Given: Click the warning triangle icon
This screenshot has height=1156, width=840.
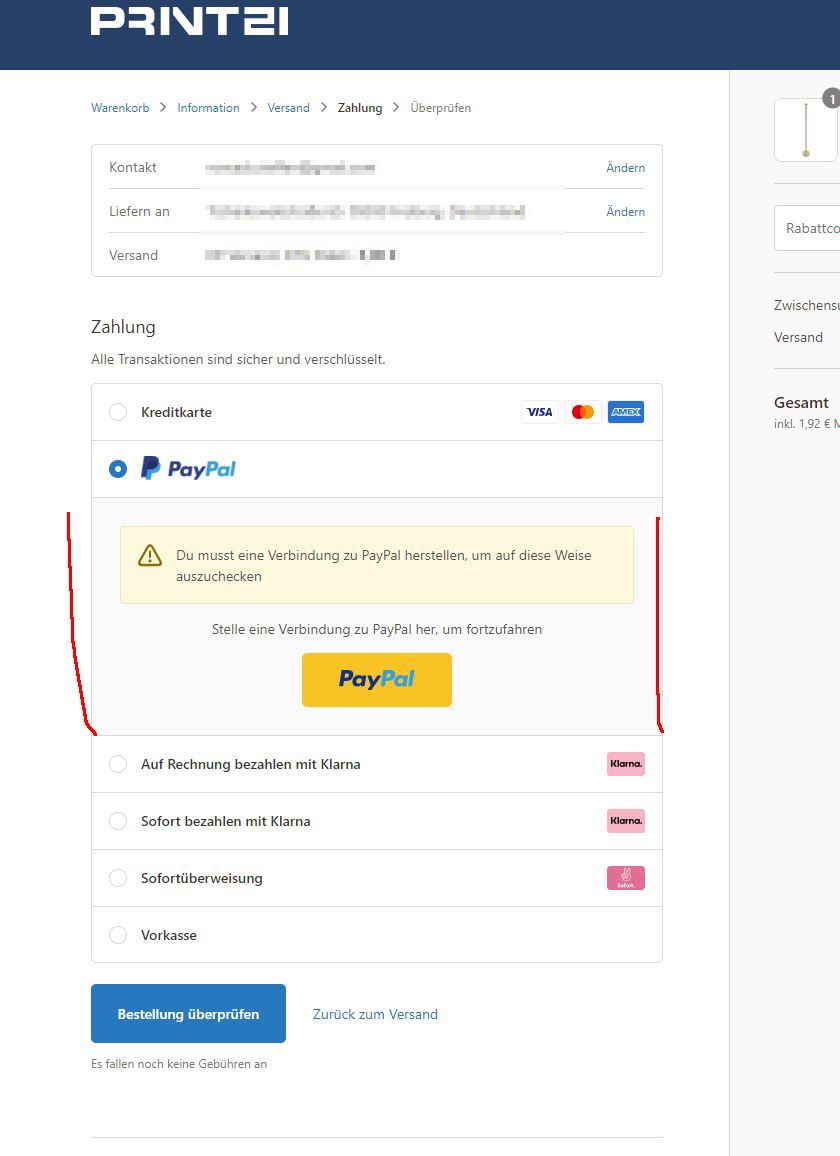Looking at the screenshot, I should click(150, 555).
